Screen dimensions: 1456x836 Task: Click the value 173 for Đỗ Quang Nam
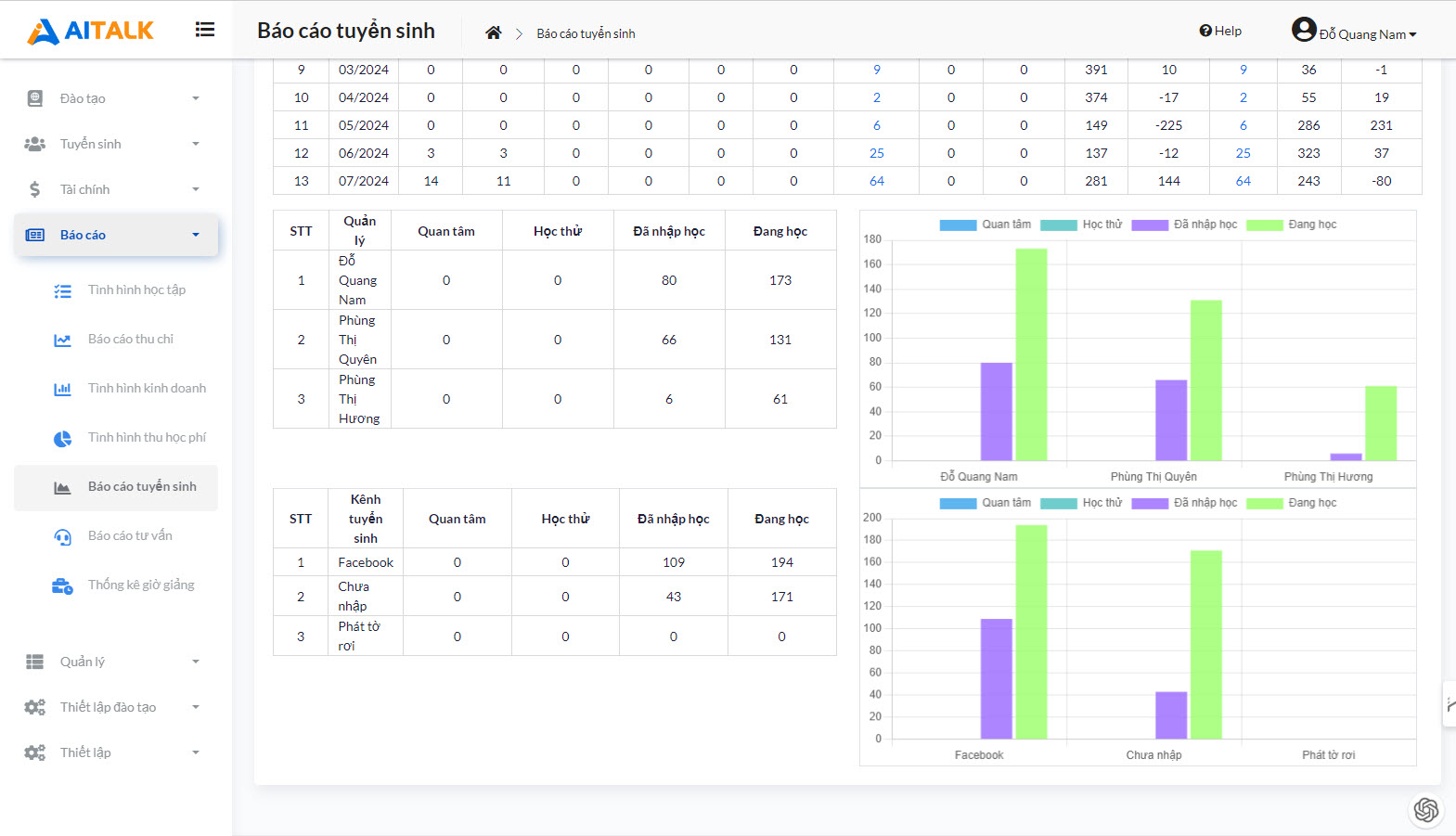(x=780, y=280)
